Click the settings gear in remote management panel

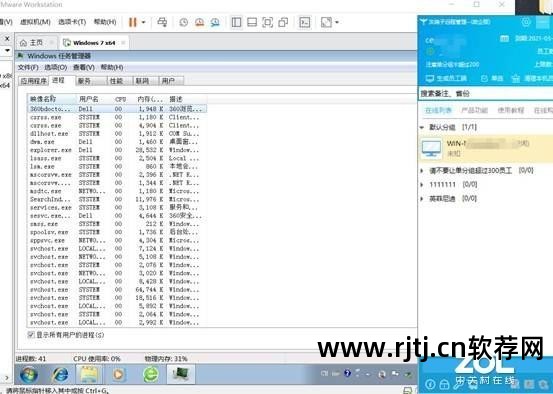point(526,22)
